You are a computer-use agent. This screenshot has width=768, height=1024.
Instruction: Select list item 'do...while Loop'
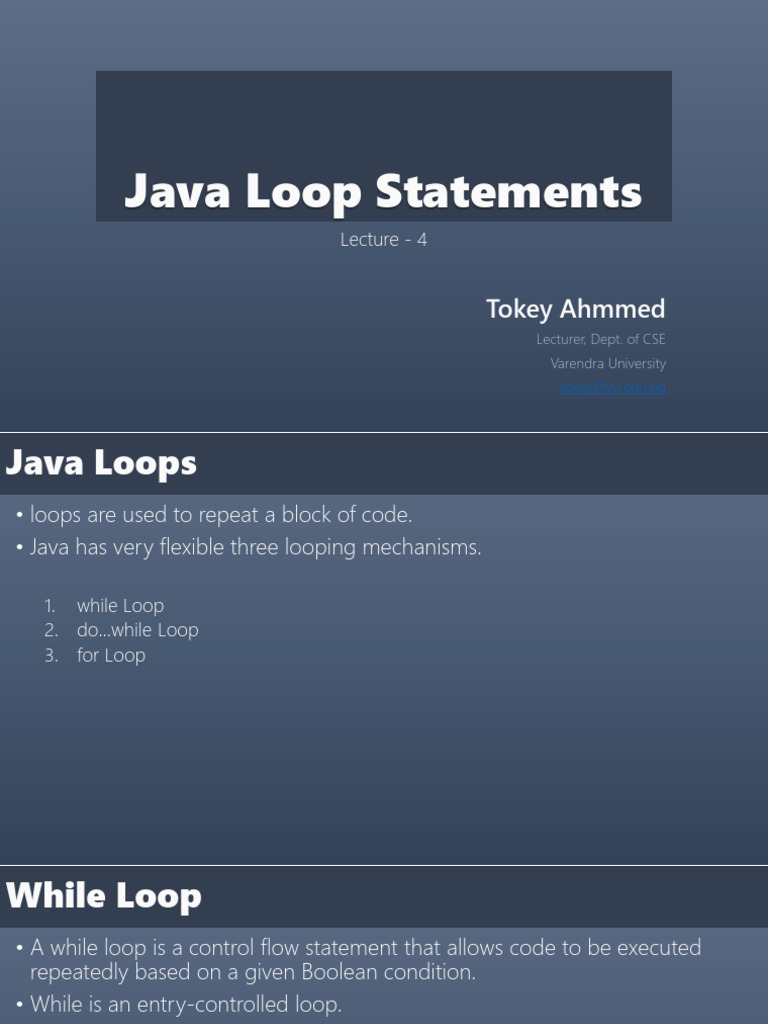pyautogui.click(x=137, y=630)
